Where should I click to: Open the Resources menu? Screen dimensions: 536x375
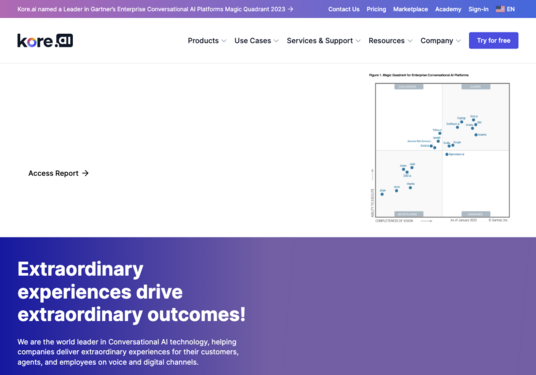386,41
